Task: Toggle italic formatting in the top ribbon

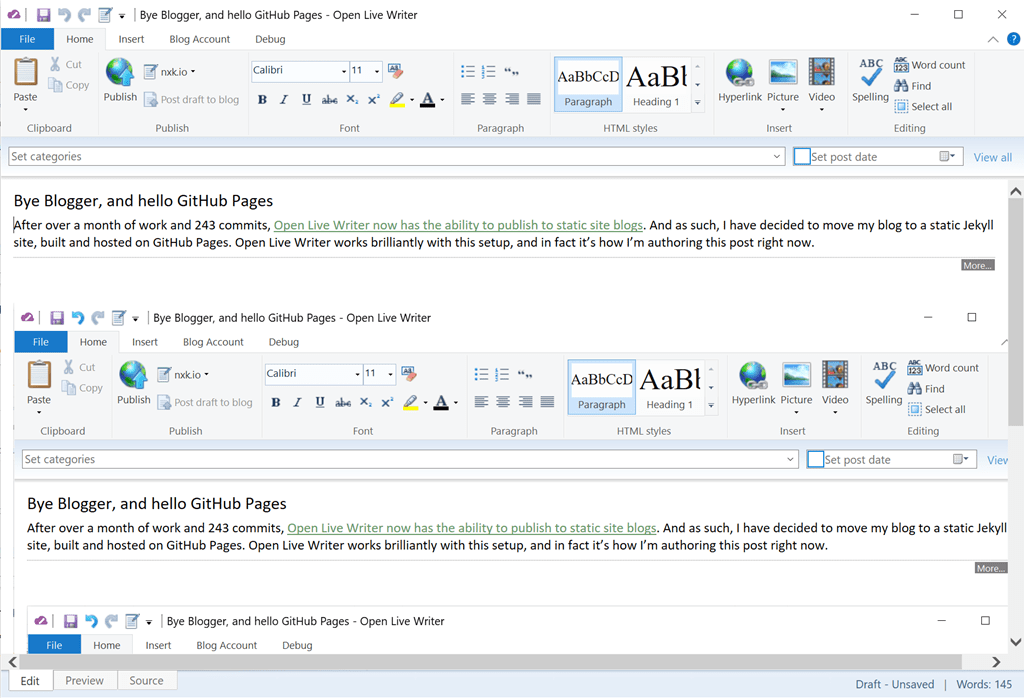Action: click(x=284, y=99)
